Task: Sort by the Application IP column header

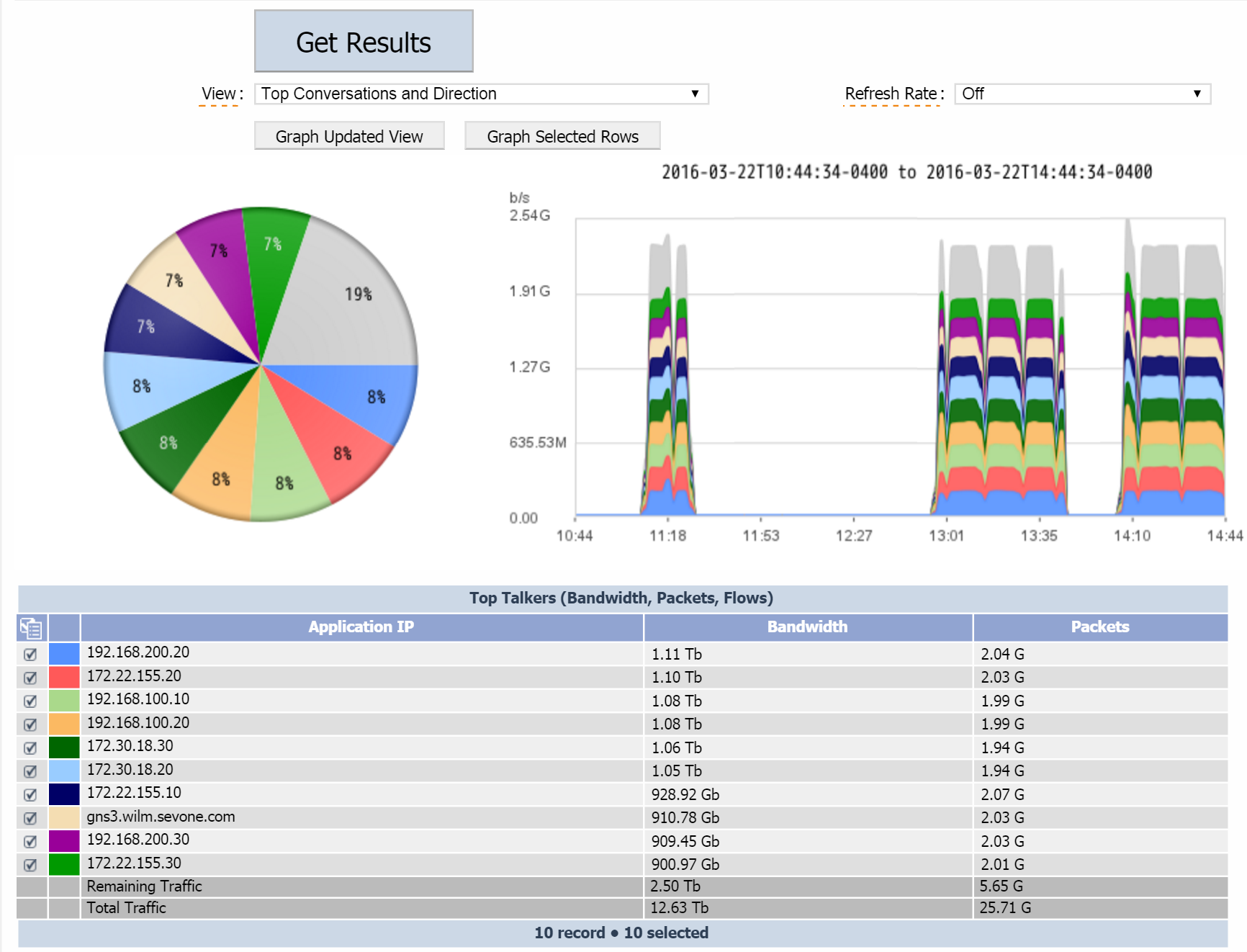Action: point(361,627)
